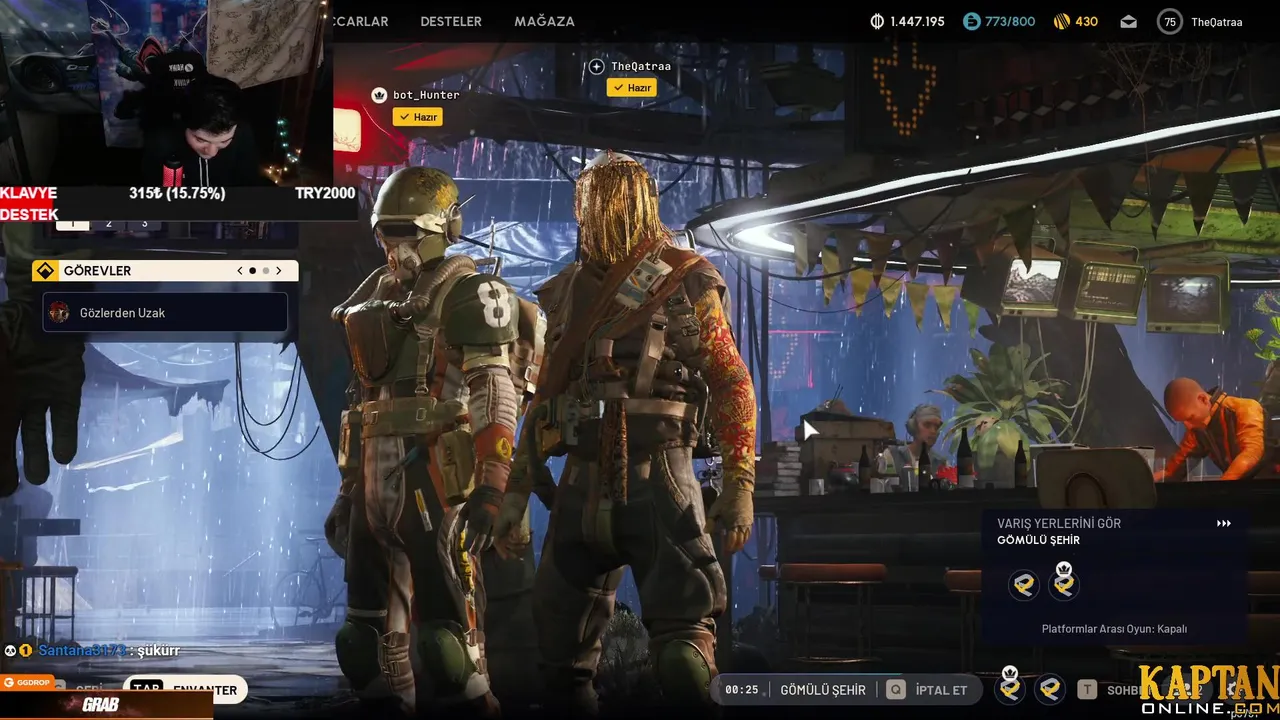Select bot_Hunter player name tag

point(426,95)
